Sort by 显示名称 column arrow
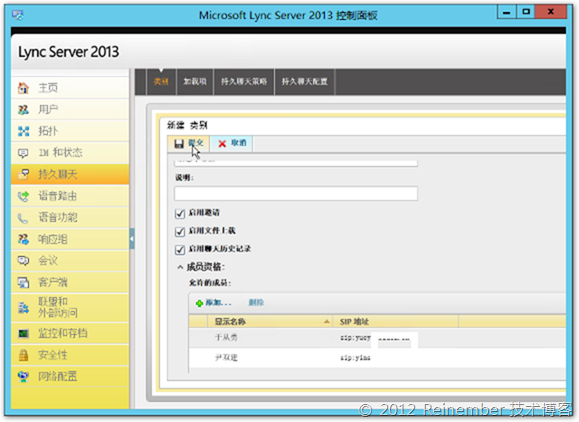 [327, 322]
